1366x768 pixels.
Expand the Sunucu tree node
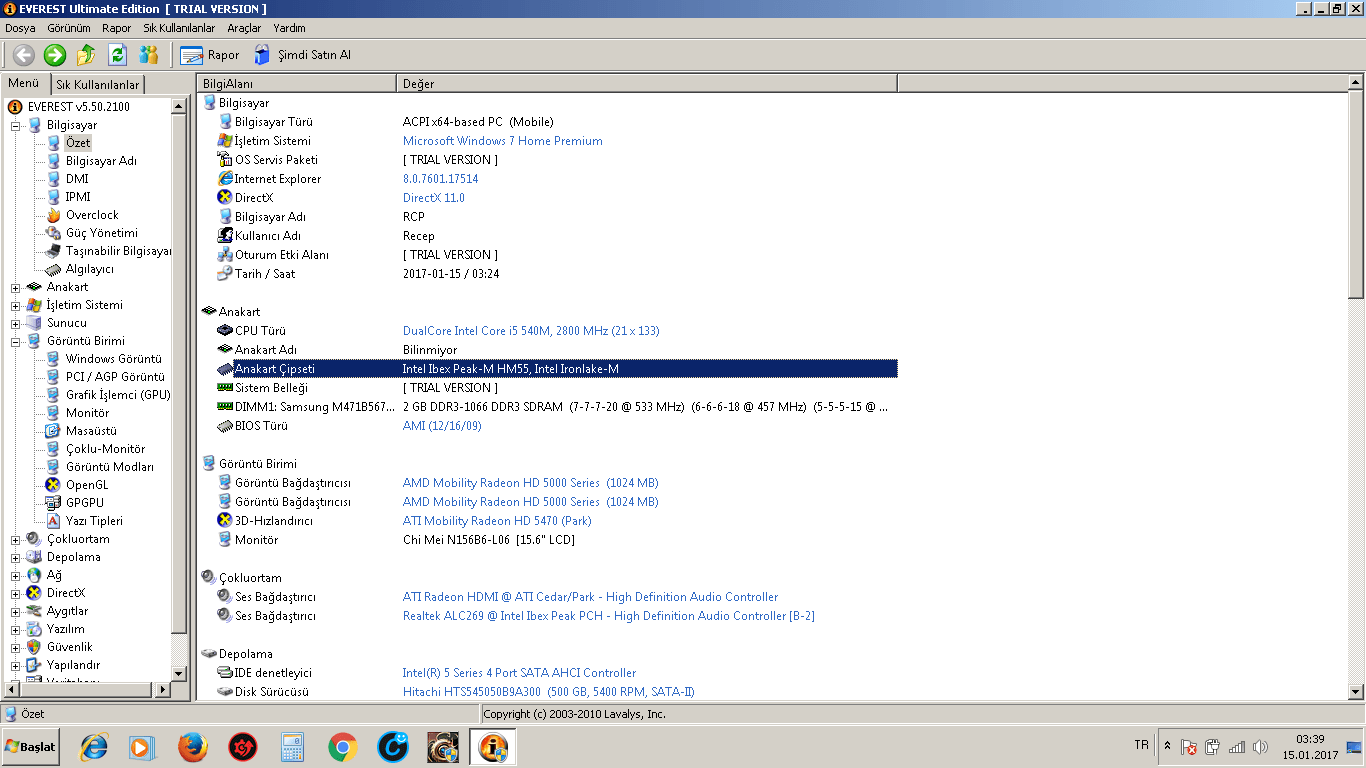(x=16, y=323)
